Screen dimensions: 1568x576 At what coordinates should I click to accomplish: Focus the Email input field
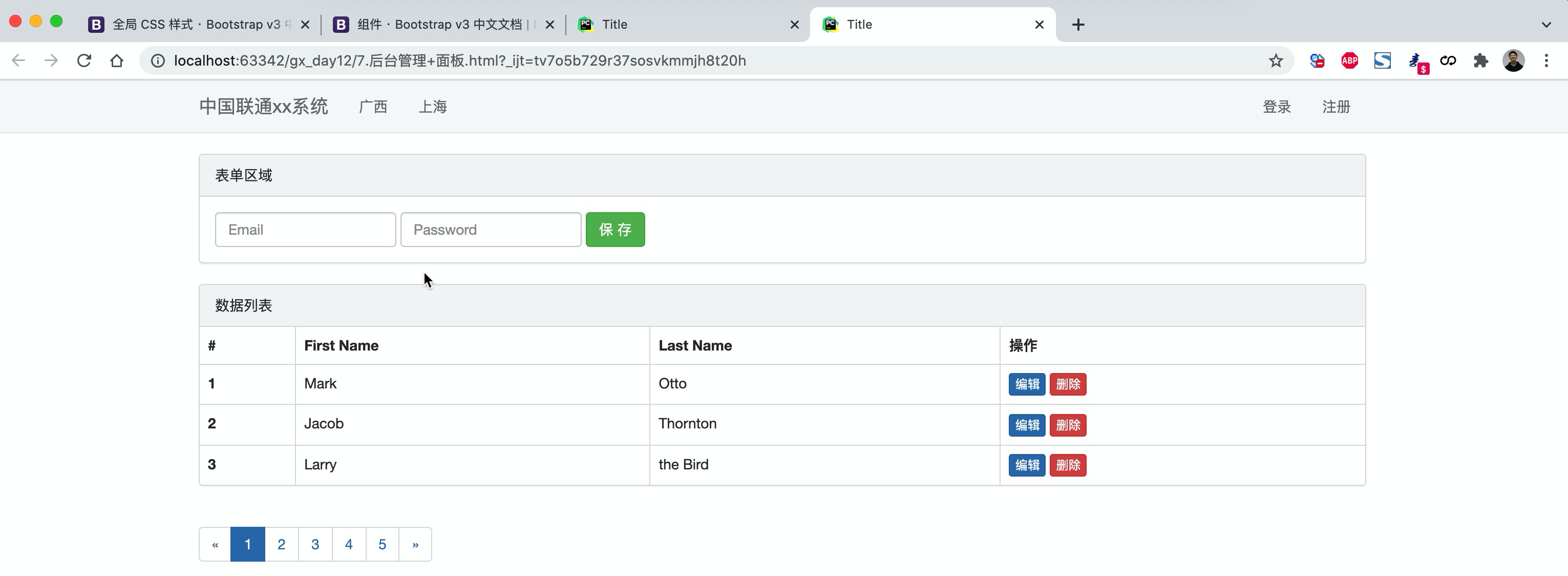point(305,230)
